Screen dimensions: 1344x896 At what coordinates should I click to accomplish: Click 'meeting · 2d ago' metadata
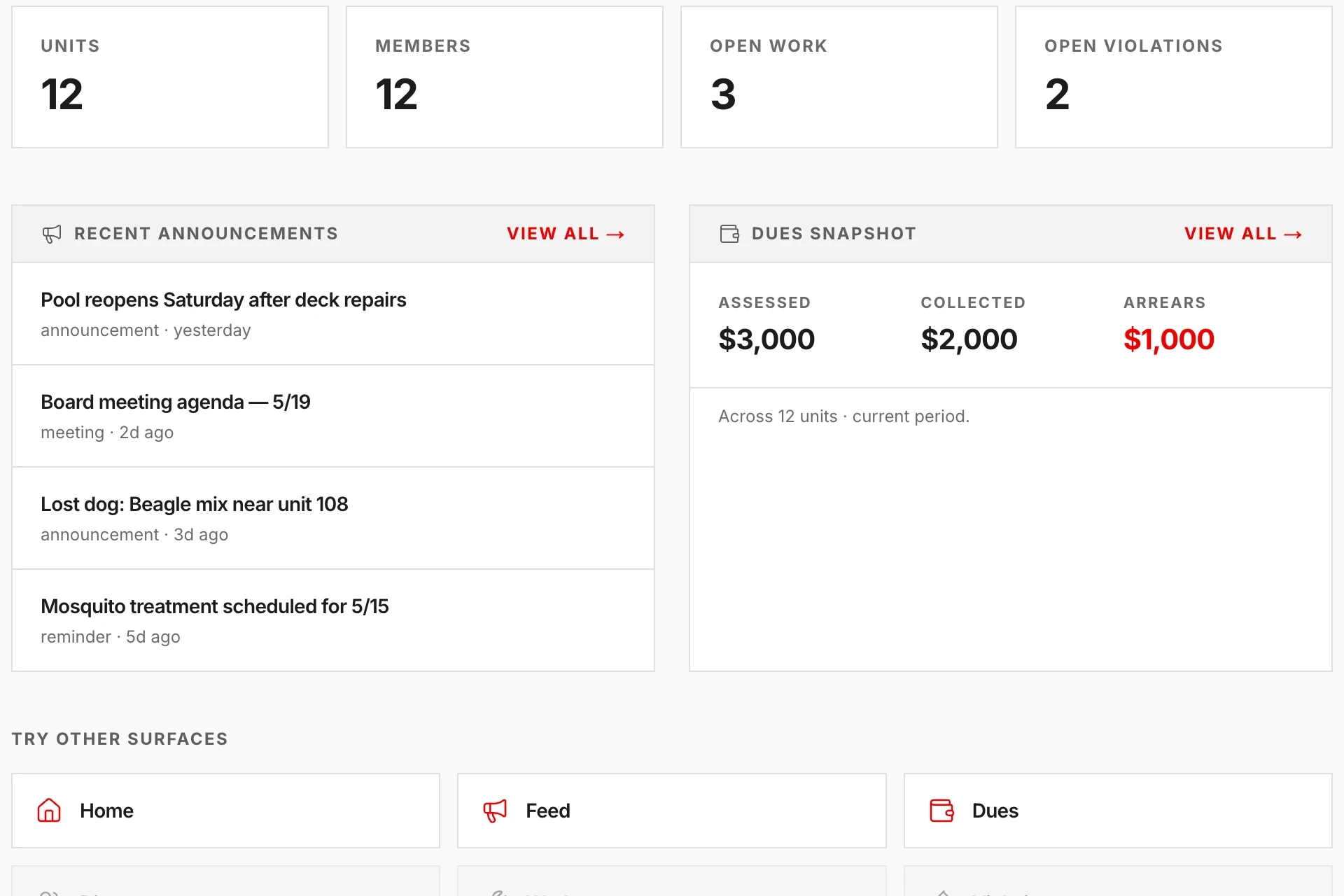pos(107,433)
